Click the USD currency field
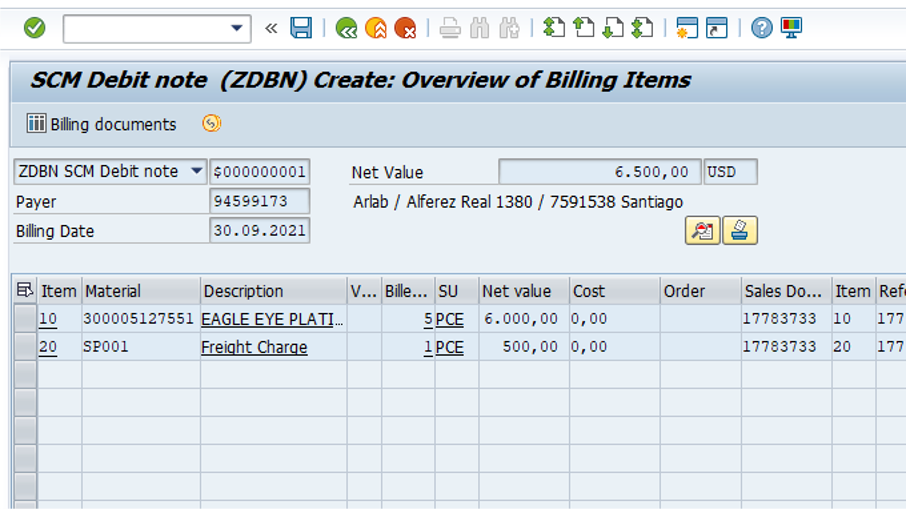The height and width of the screenshot is (509, 906). 730,172
